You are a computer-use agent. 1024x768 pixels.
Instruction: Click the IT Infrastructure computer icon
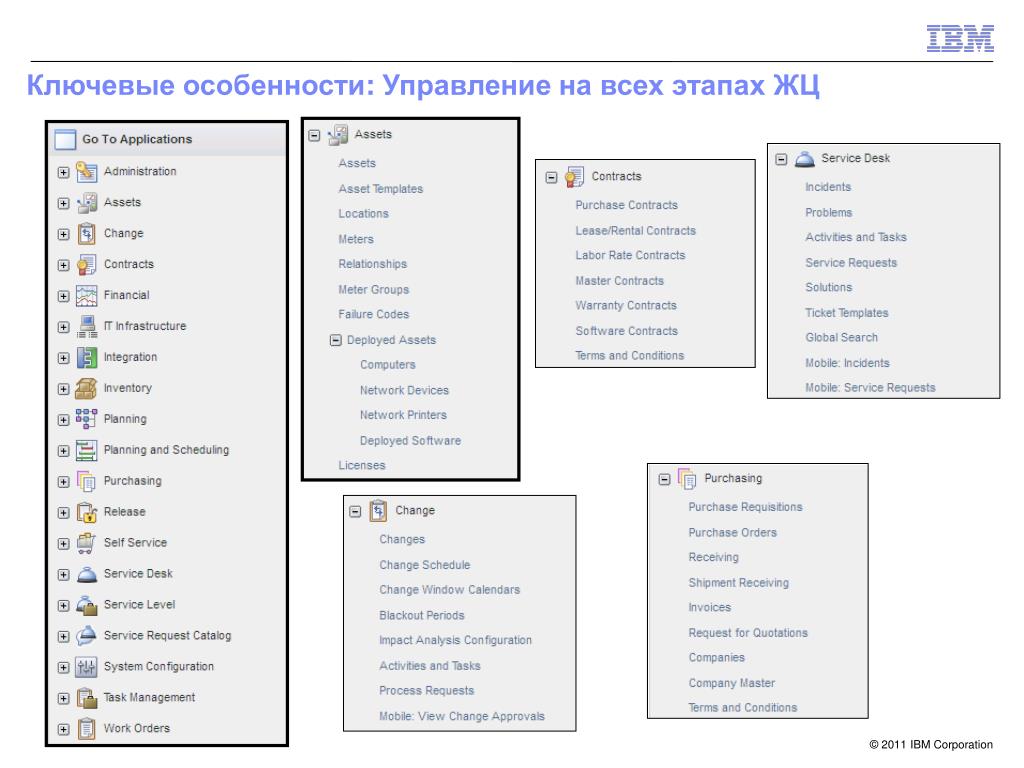[x=86, y=327]
